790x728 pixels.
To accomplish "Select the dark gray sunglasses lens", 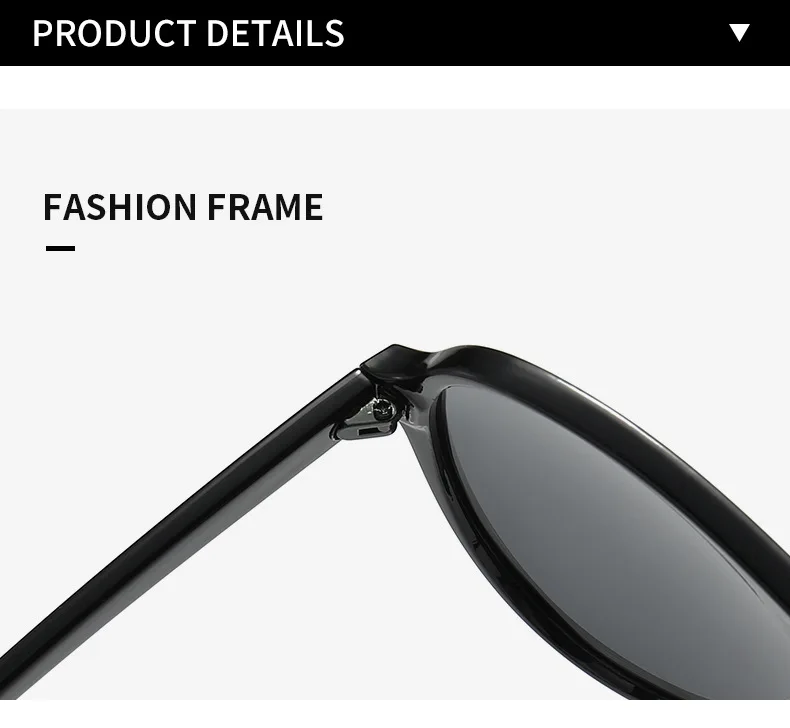I will (x=605, y=529).
